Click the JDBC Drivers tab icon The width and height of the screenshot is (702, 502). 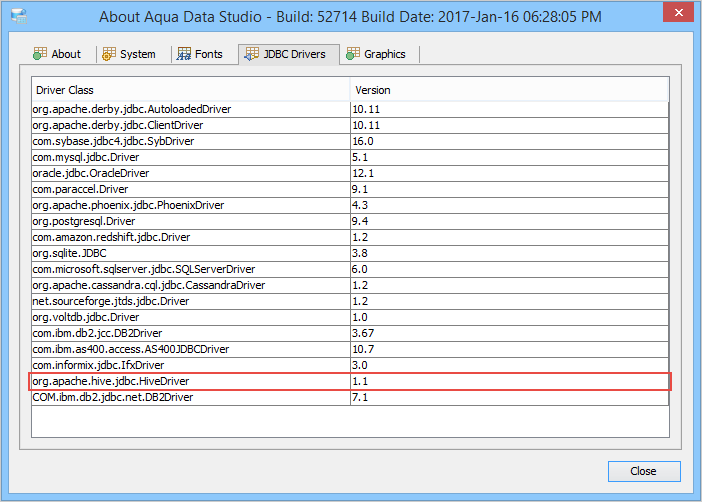point(251,54)
